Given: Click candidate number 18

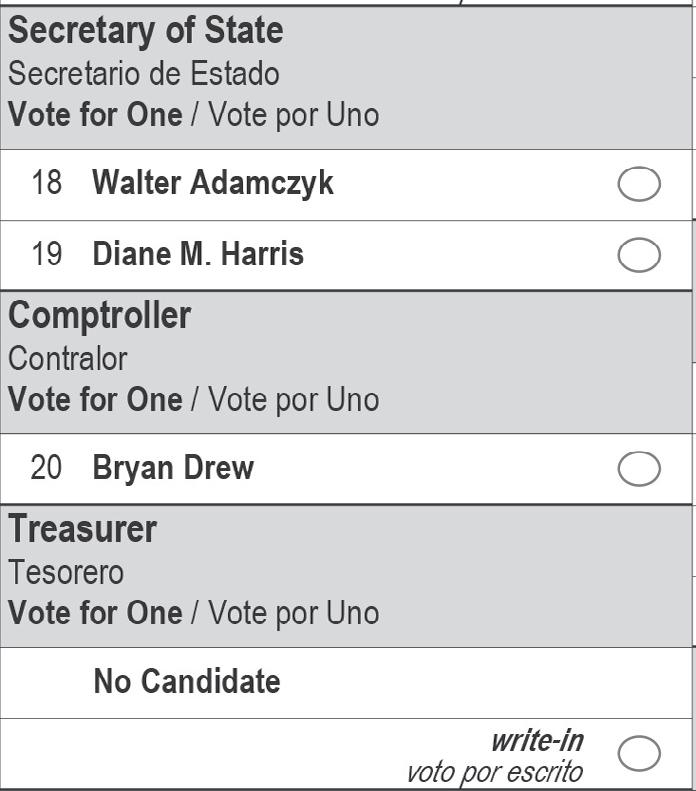Looking at the screenshot, I should [46, 184].
